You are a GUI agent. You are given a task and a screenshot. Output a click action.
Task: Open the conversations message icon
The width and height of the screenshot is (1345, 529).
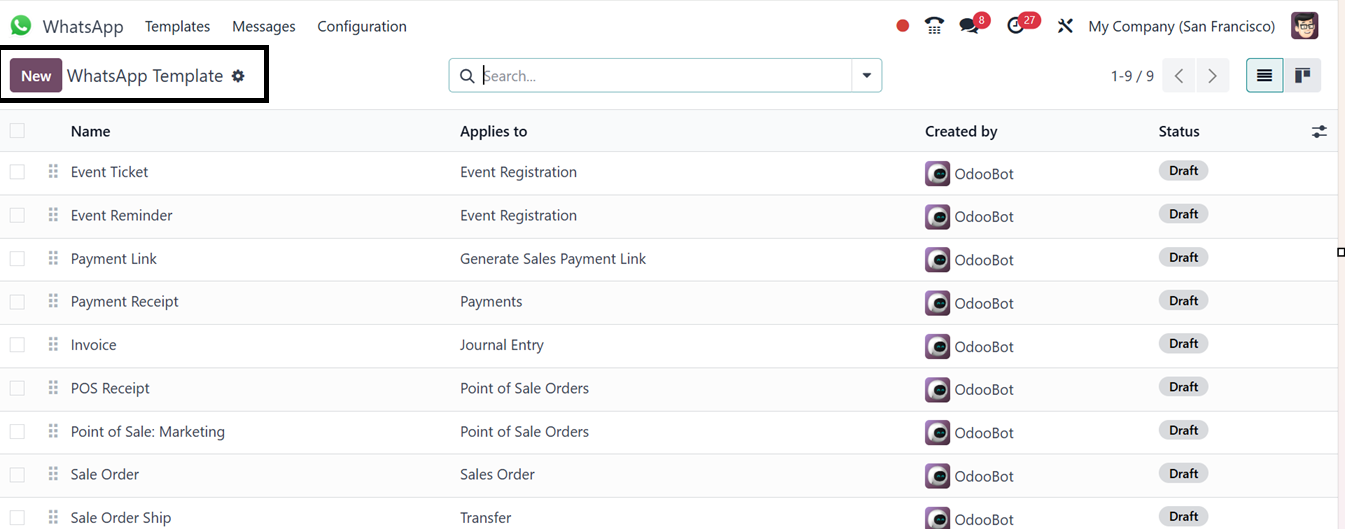(x=969, y=26)
